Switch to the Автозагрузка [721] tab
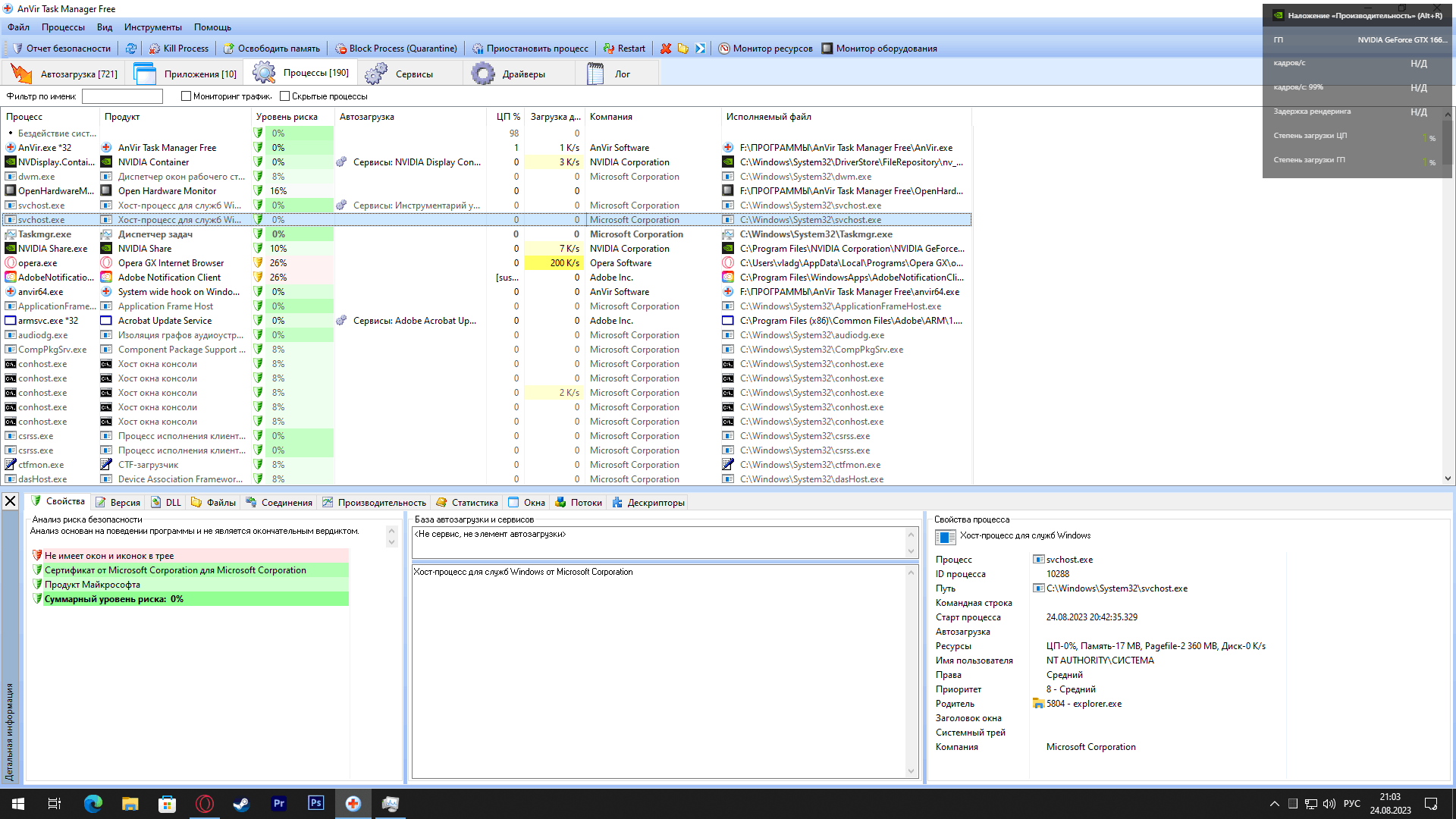This screenshot has height=819, width=1456. click(64, 74)
